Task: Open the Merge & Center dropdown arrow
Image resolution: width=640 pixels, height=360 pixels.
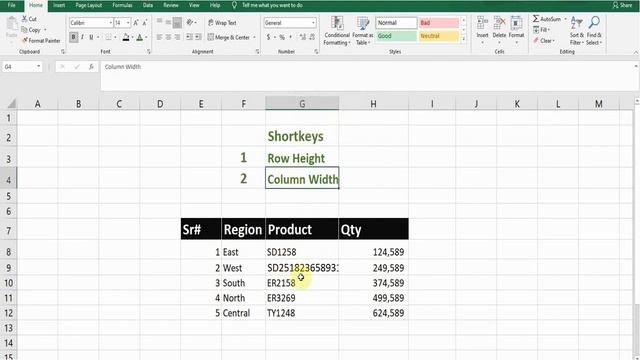Action: coord(254,37)
